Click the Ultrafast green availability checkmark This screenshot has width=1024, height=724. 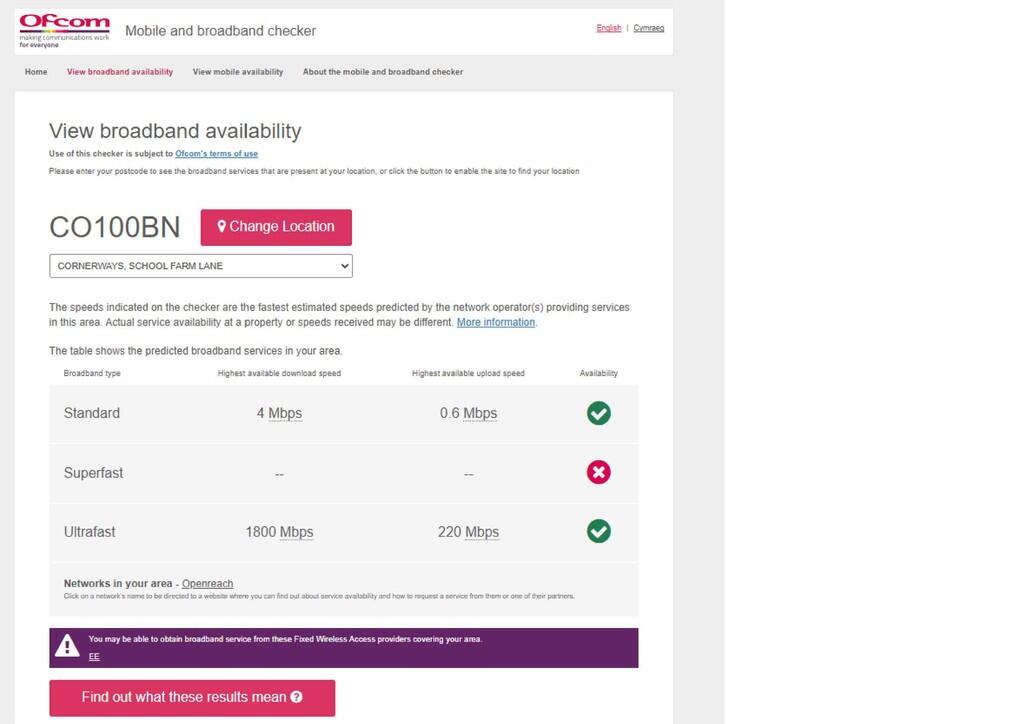tap(598, 531)
